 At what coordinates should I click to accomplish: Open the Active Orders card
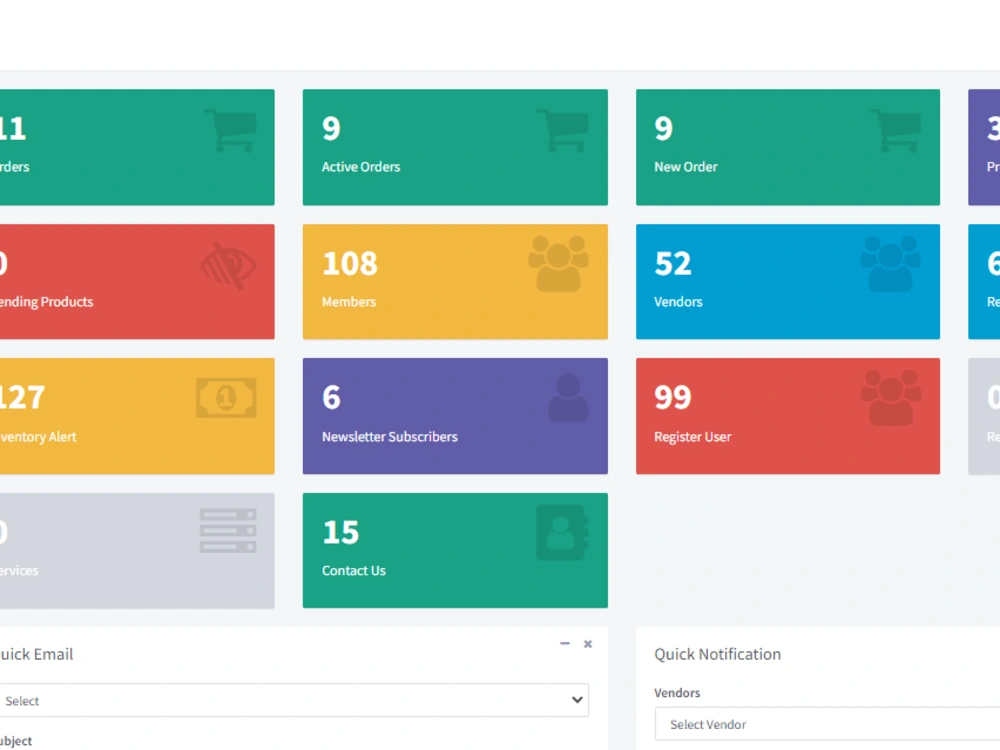(455, 147)
